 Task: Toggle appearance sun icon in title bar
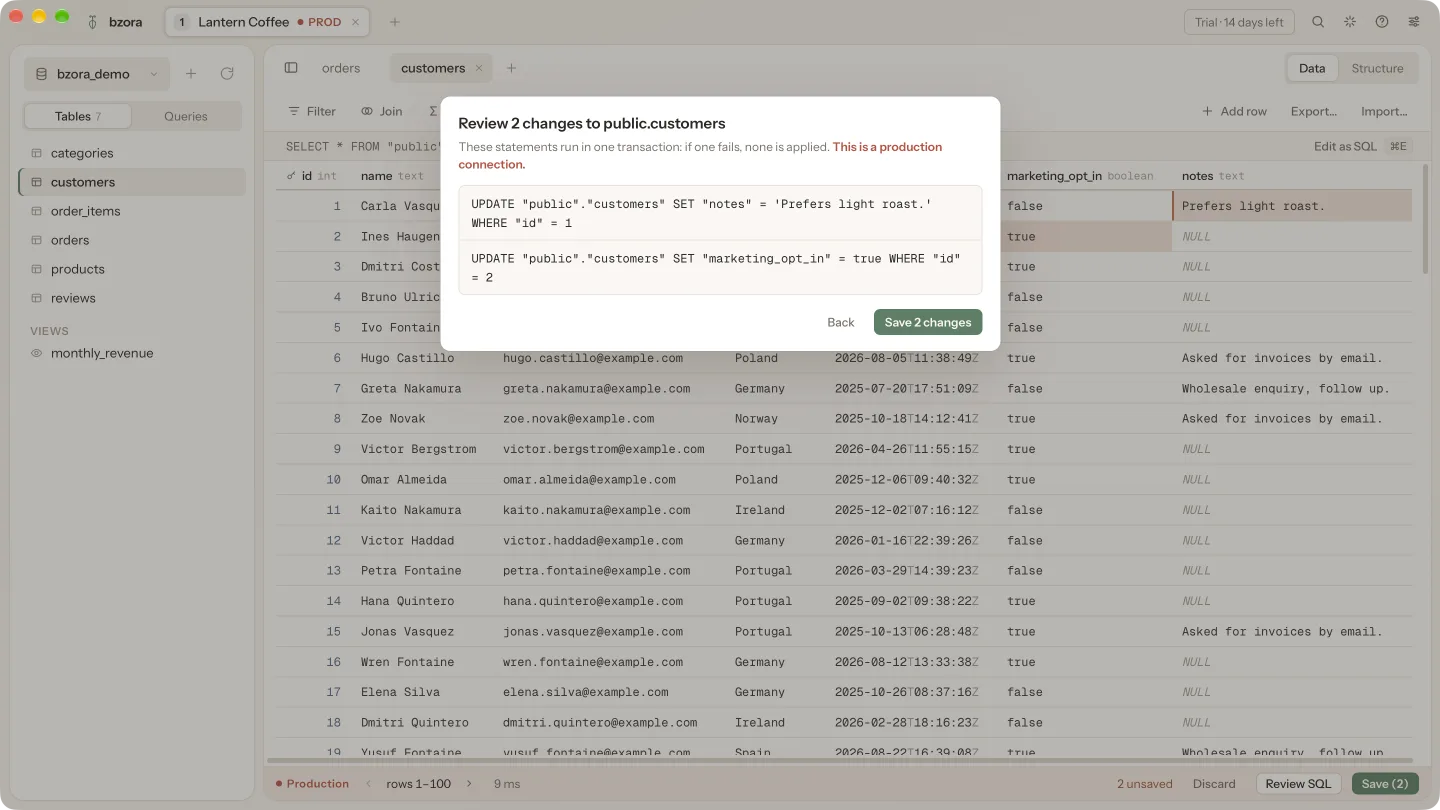click(1350, 22)
